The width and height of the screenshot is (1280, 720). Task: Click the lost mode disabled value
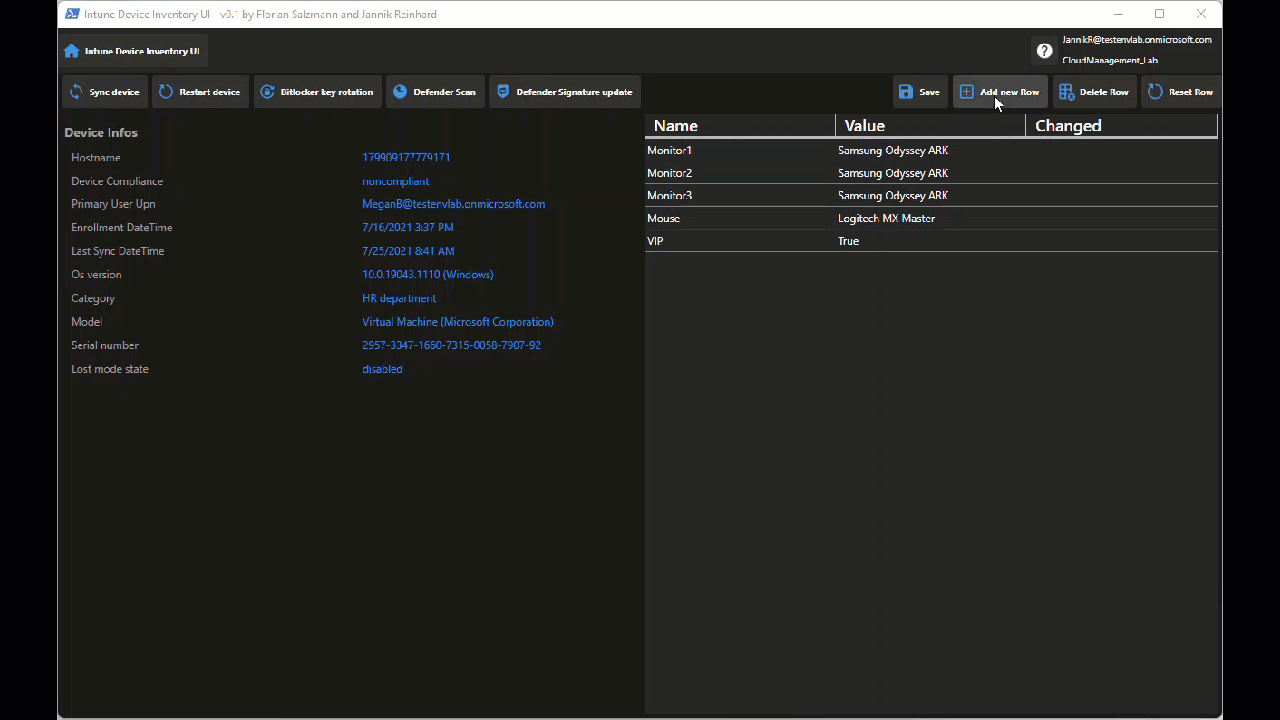coord(382,369)
